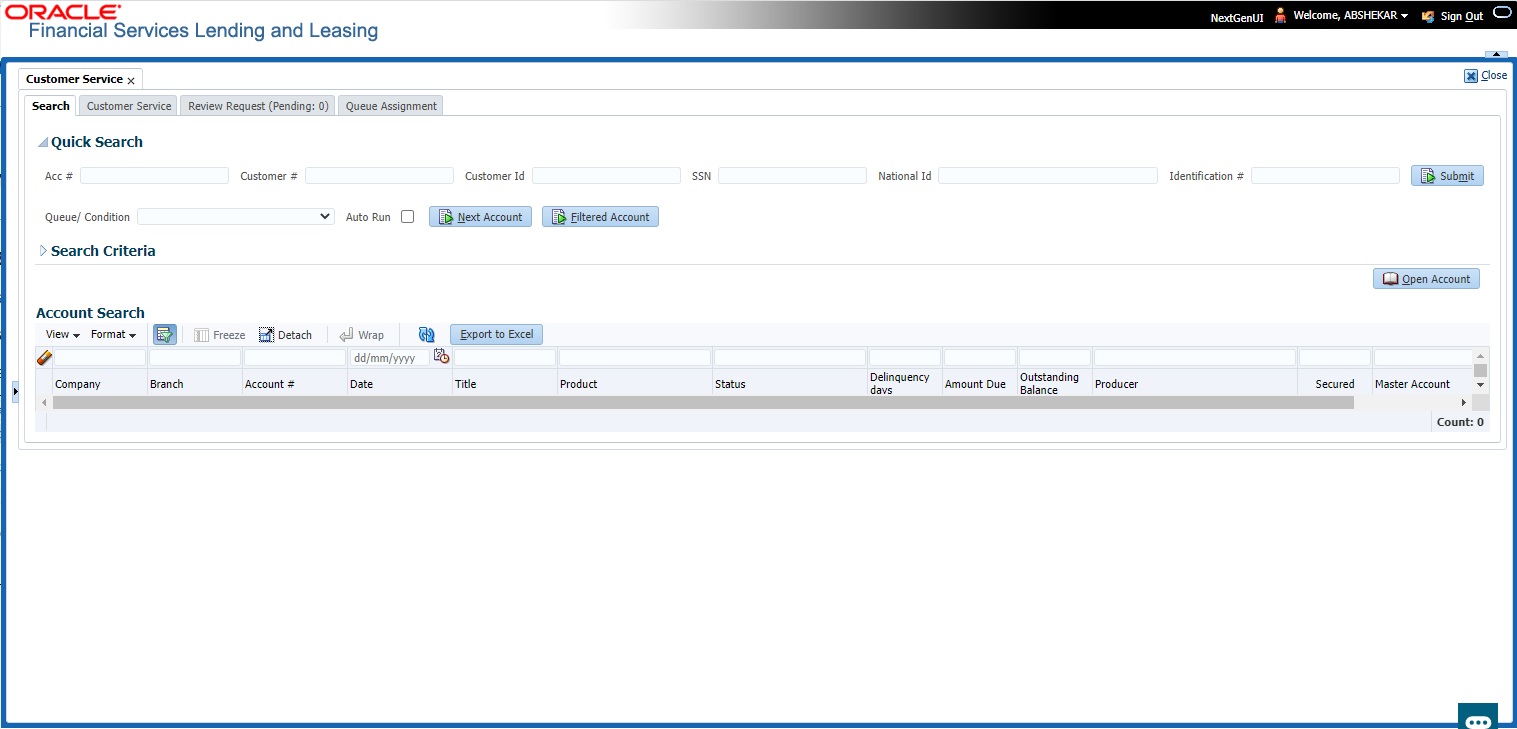Open the View menu dropdown

[63, 335]
